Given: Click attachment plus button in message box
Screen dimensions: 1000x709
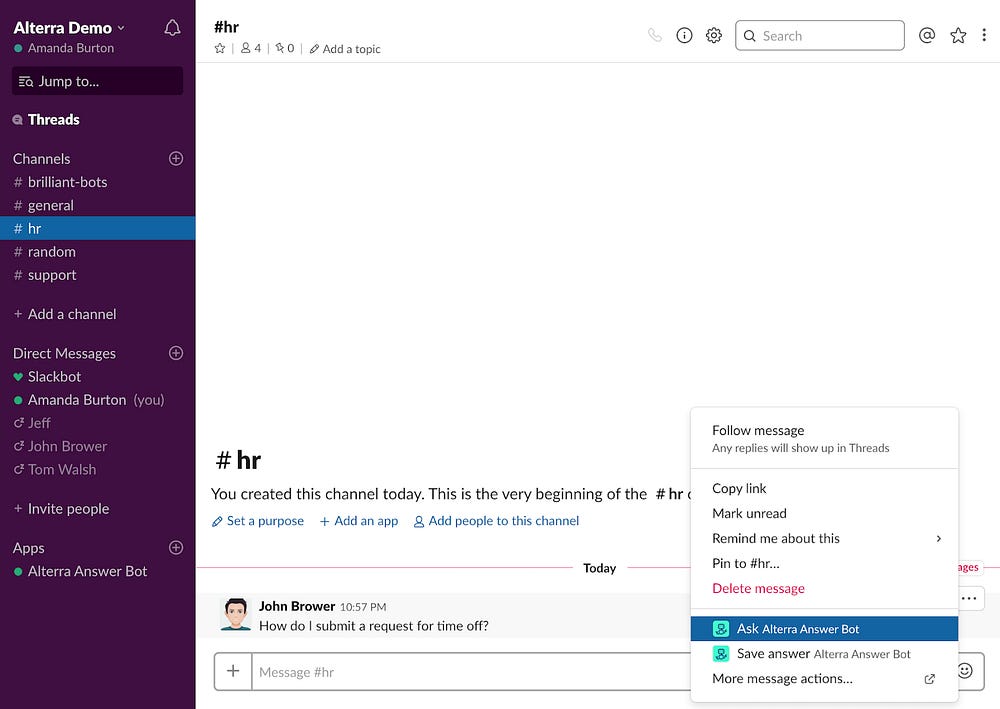Looking at the screenshot, I should point(233,671).
